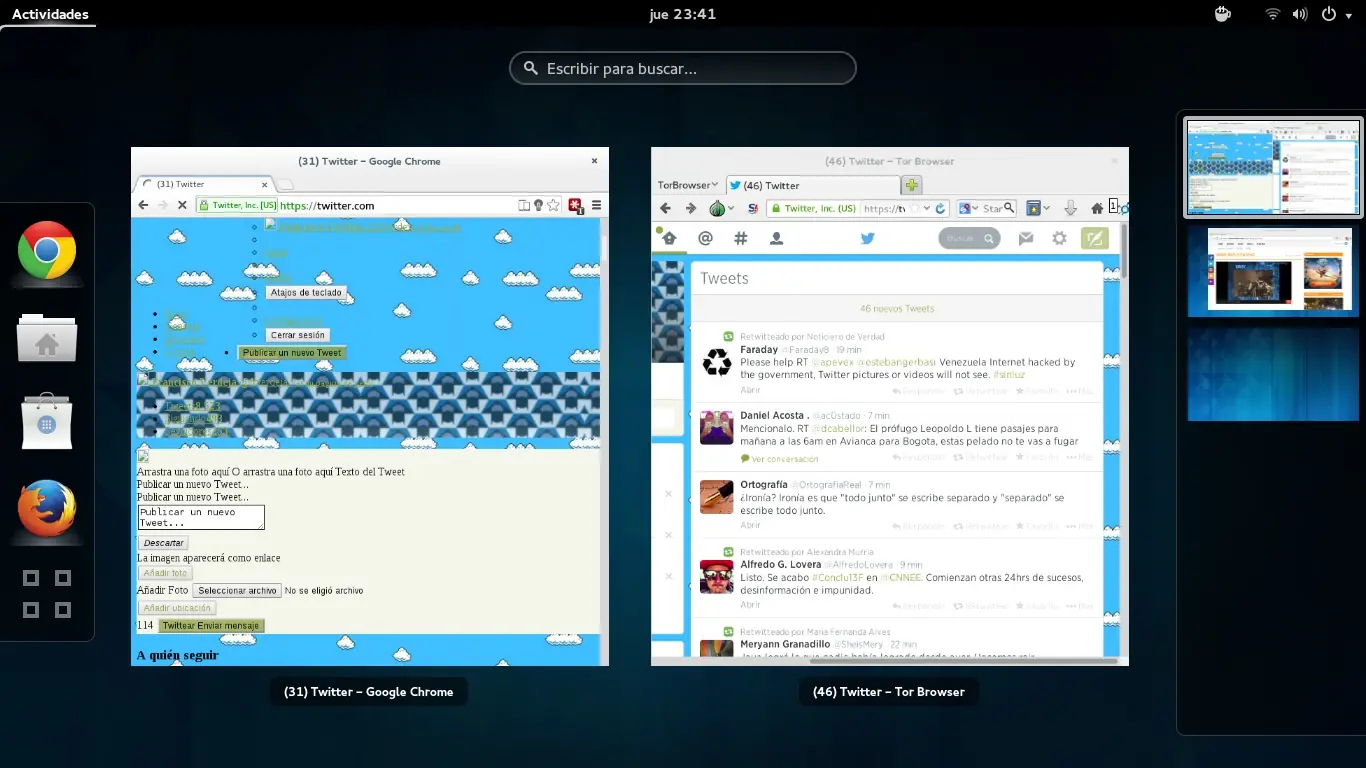Screen dimensions: 1366x768
Task: Click the Cerrar sesión button
Action: (298, 335)
